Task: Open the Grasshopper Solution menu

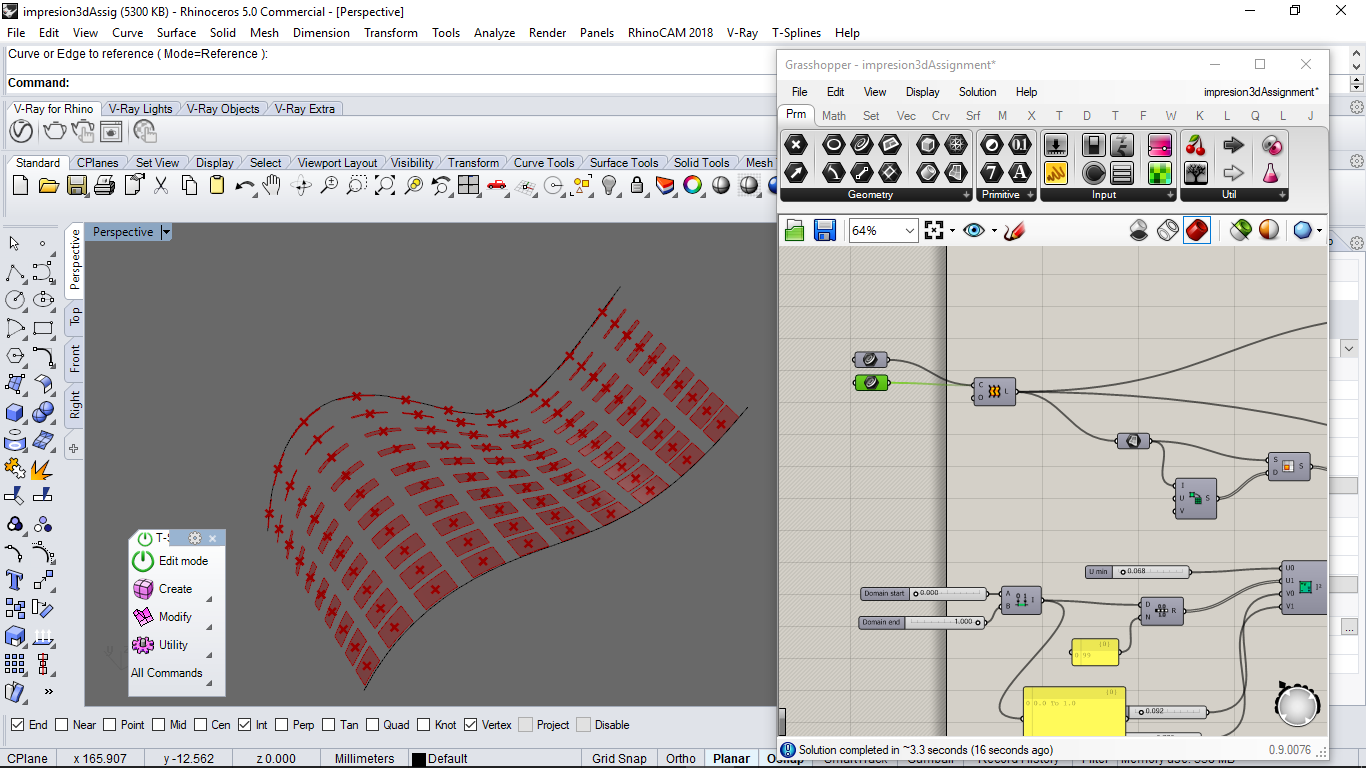Action: (977, 91)
